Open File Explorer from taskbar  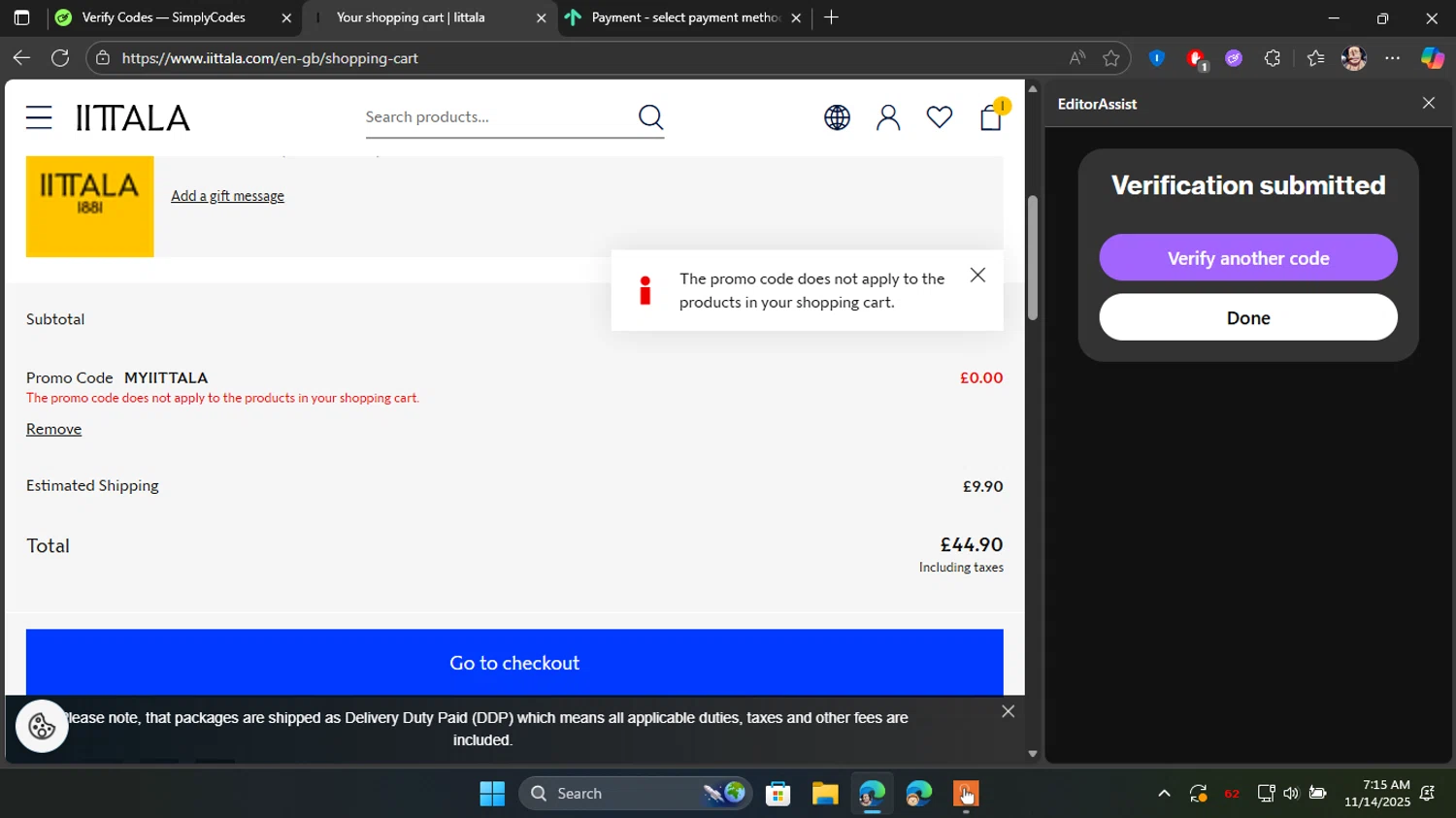(x=825, y=794)
